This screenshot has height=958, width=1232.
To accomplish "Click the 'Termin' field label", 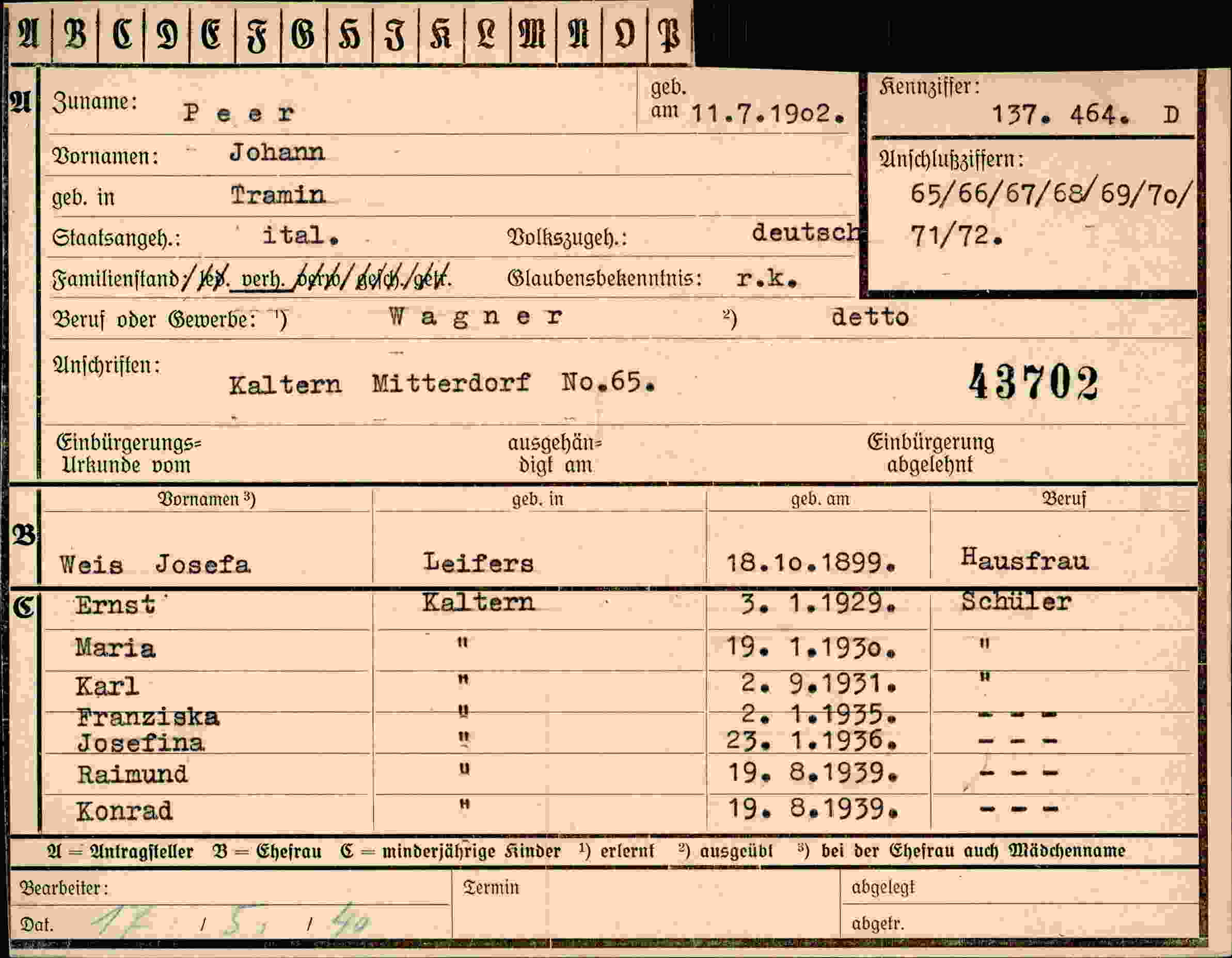I will coord(491,887).
